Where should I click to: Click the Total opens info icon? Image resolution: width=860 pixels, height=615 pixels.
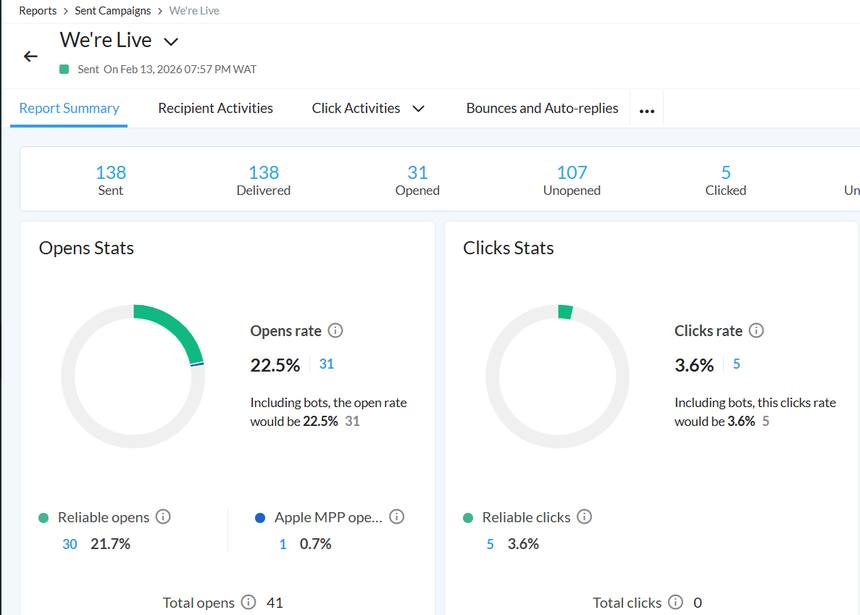(x=249, y=602)
